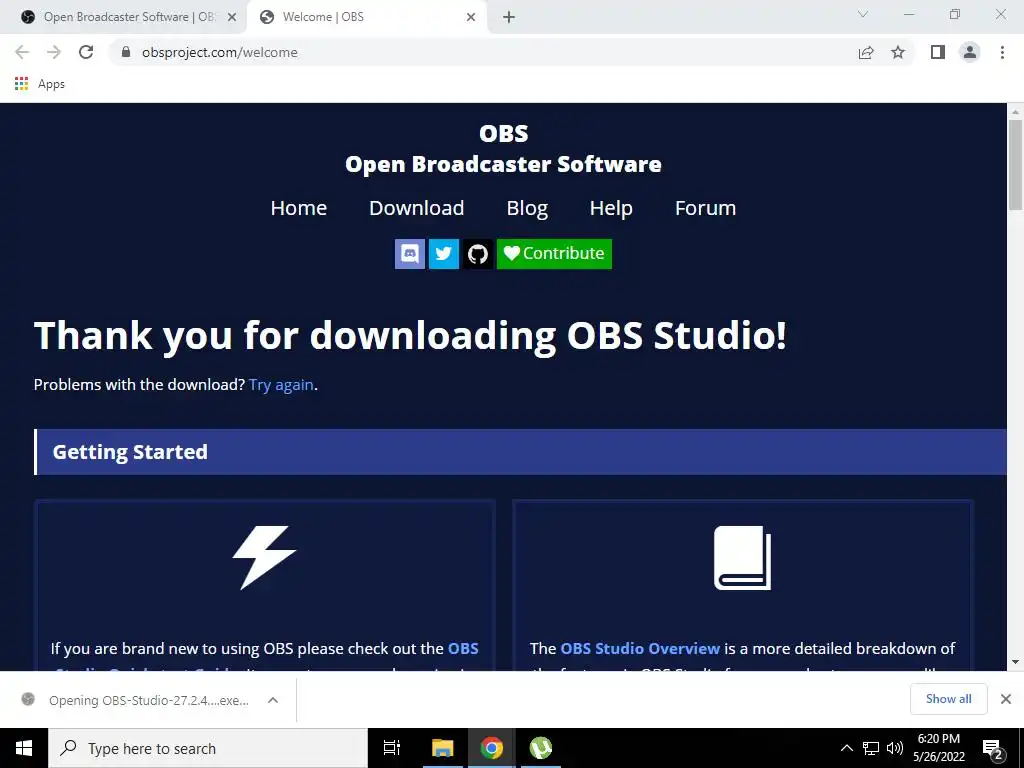The height and width of the screenshot is (768, 1024).
Task: Click the scrollbar up arrow
Action: tap(1015, 112)
